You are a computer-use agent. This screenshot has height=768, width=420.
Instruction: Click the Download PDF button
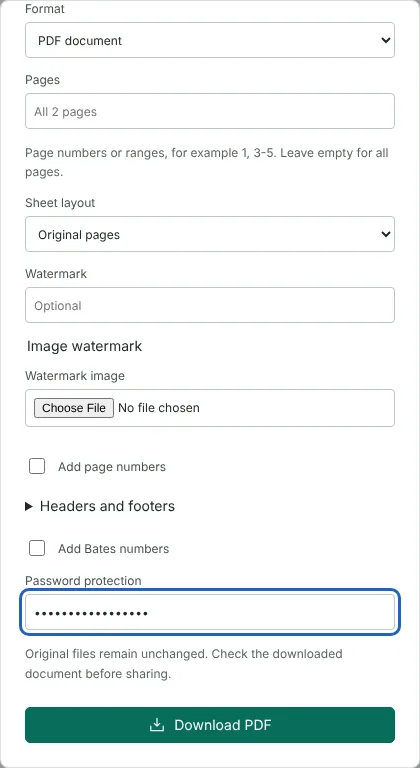210,725
